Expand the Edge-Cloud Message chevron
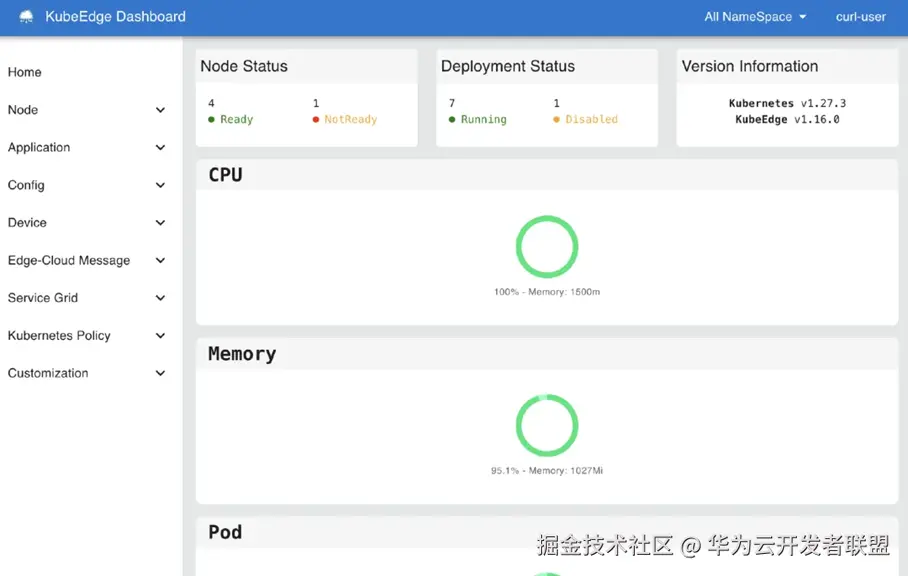Image resolution: width=908 pixels, height=576 pixels. (160, 261)
